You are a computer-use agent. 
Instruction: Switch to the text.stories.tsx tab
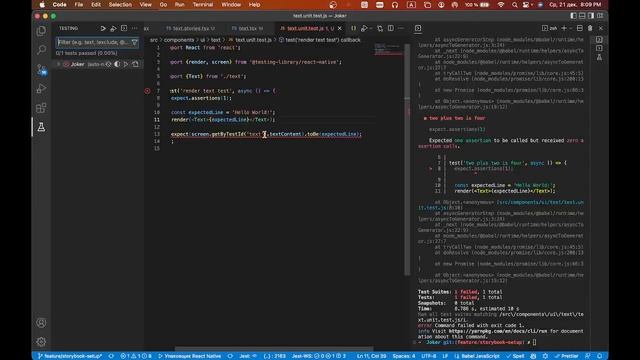coord(190,28)
